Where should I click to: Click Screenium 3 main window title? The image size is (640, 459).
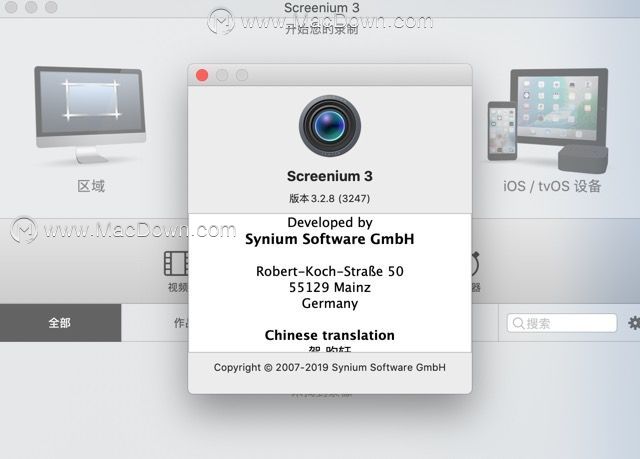click(322, 7)
